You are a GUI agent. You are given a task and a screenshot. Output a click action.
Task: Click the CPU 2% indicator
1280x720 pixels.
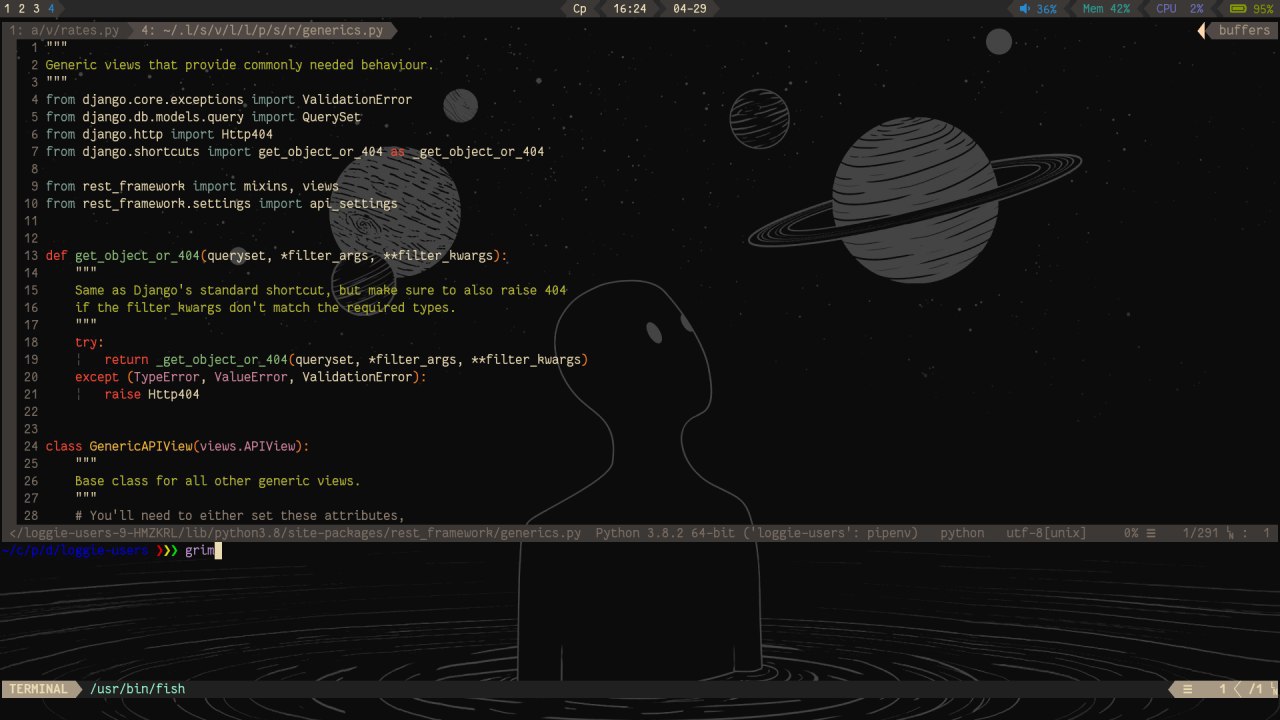tap(1179, 9)
